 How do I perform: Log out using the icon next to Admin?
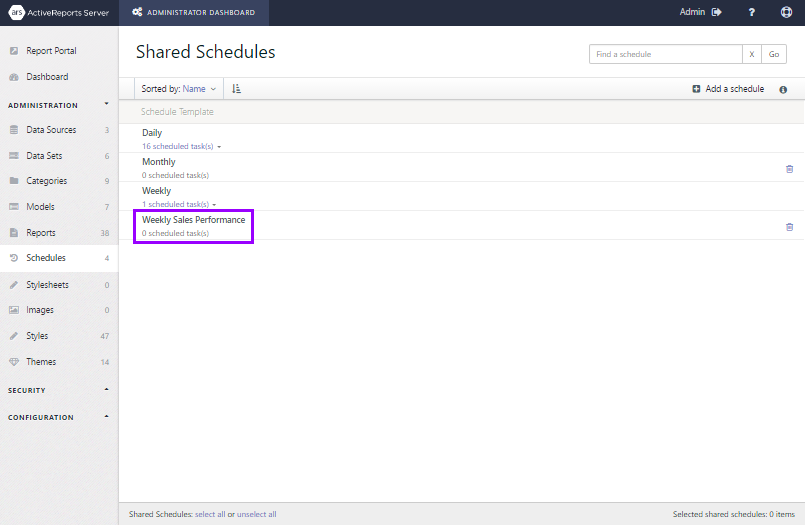(717, 12)
